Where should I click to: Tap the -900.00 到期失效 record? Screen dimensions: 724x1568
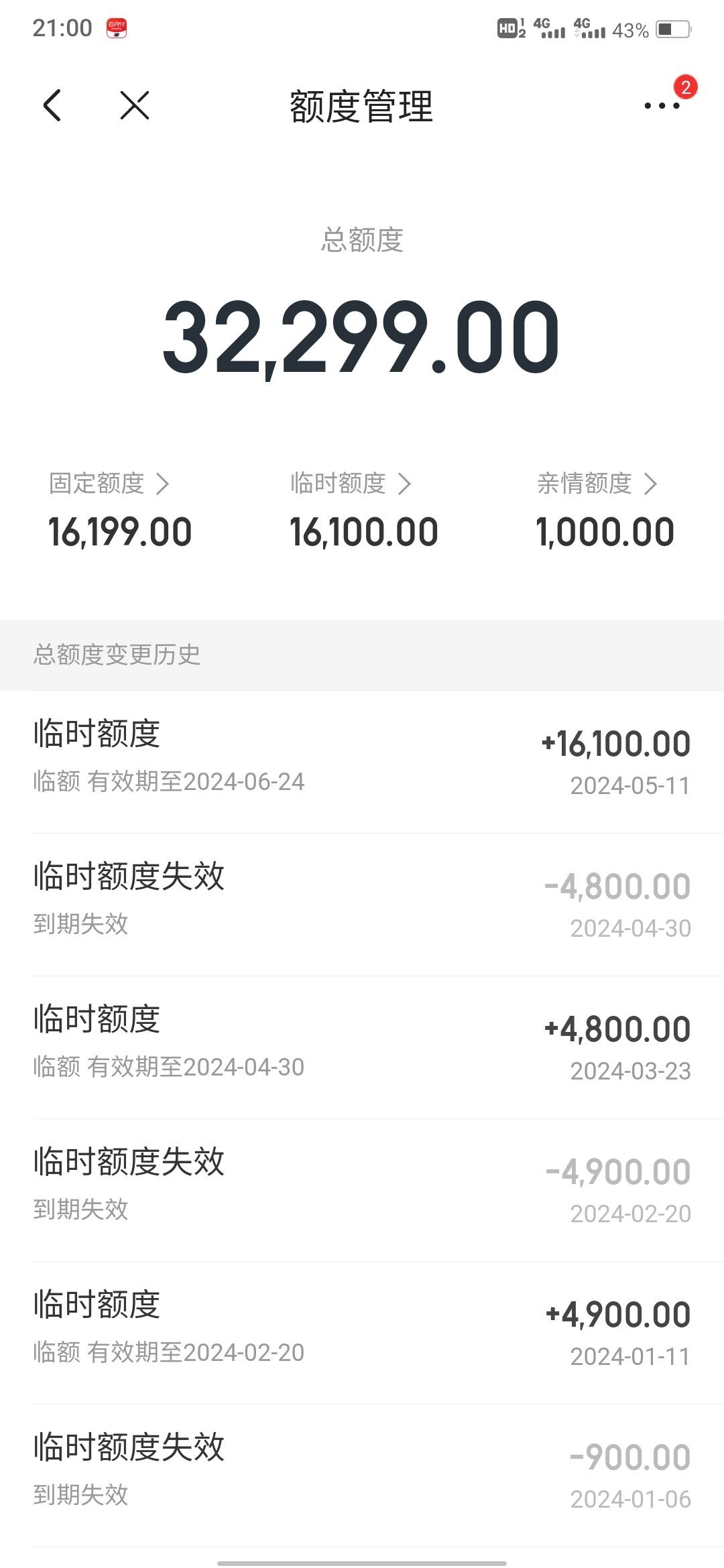point(362,1476)
